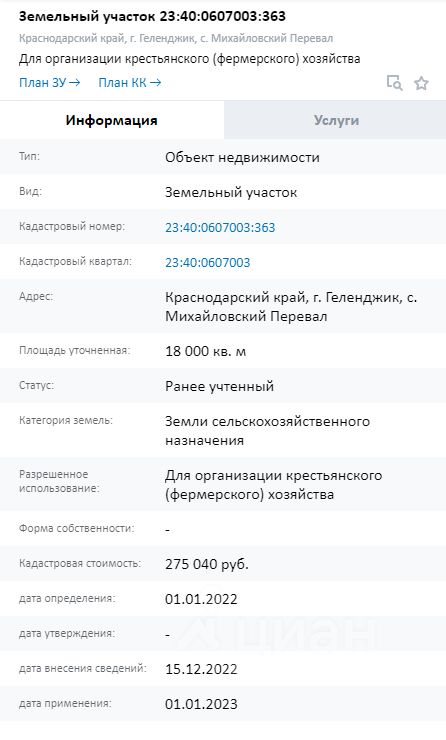Click the дата применения 01.01.2023 value
This screenshot has height=740, width=446.
(x=201, y=704)
